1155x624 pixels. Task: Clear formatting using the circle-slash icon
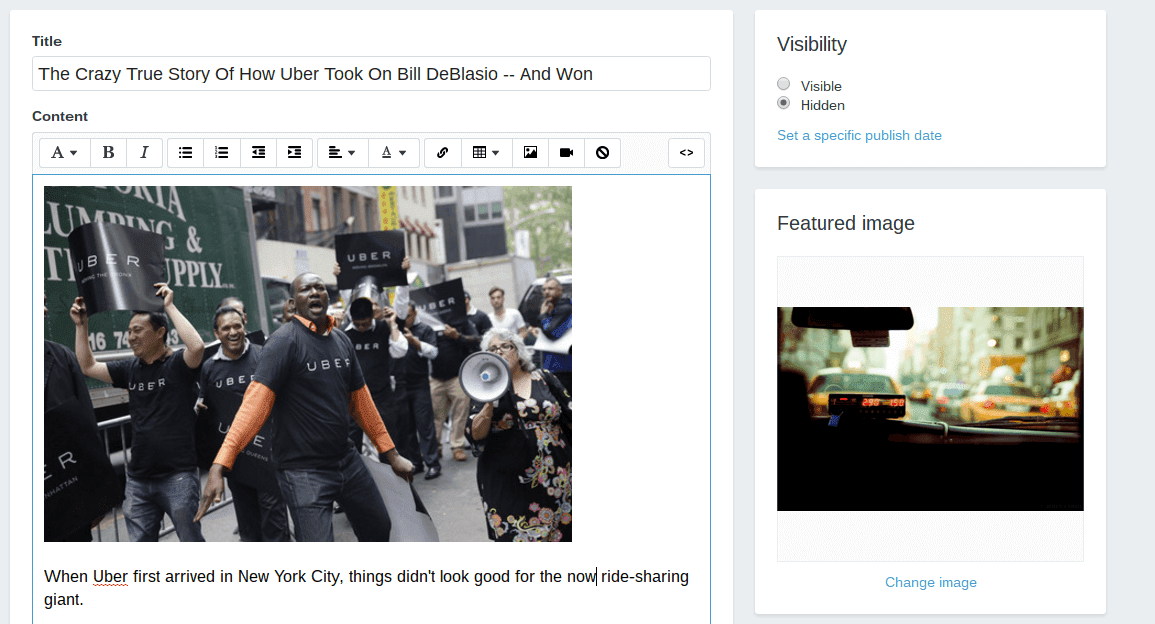[603, 153]
